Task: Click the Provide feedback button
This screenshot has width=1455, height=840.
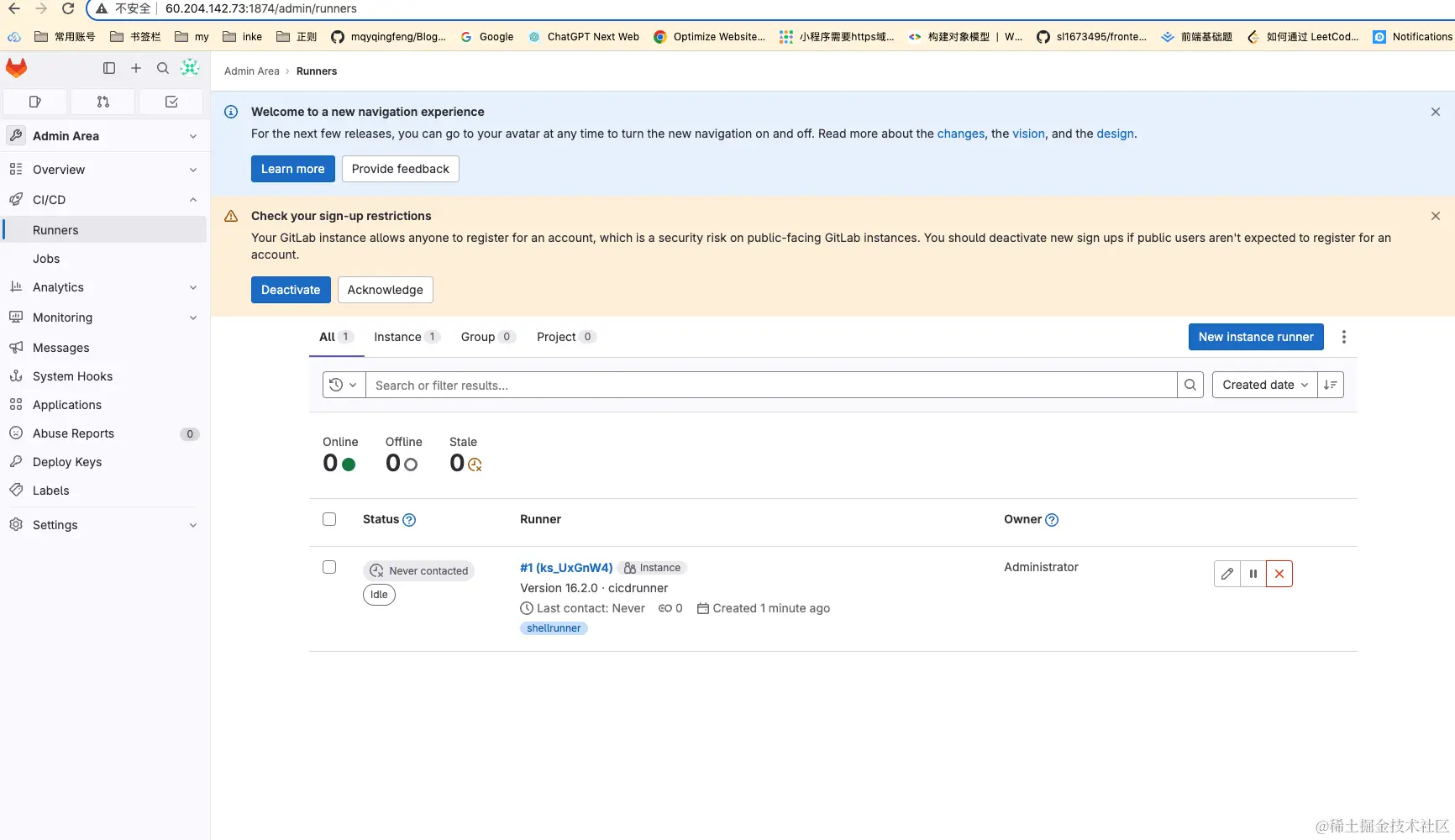Action: [x=401, y=169]
